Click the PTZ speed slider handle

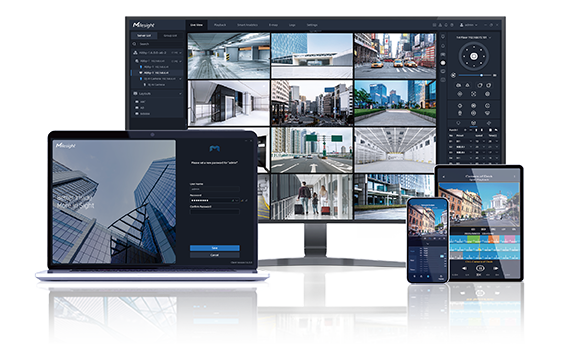(x=481, y=75)
